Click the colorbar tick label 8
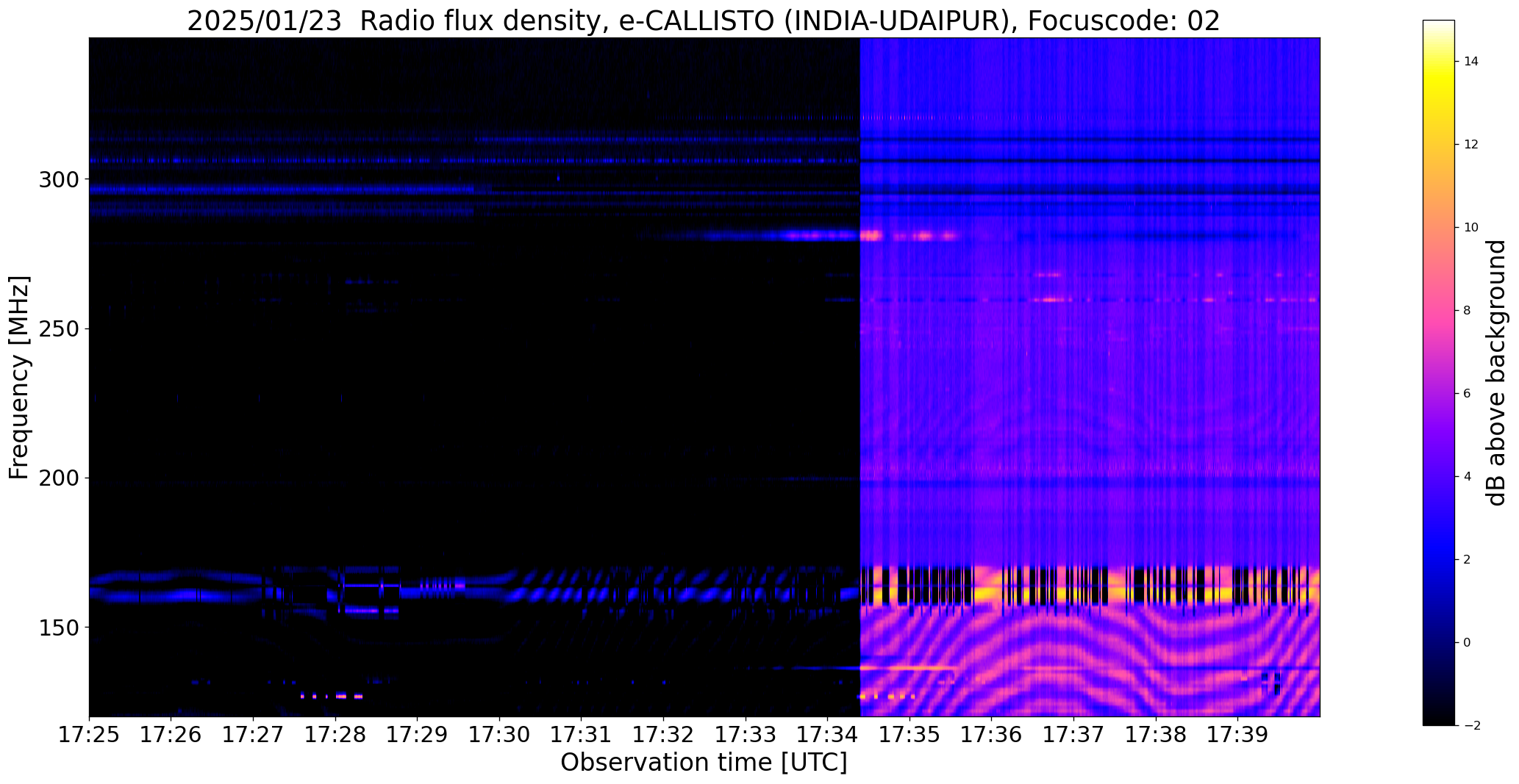The width and height of the screenshot is (1519, 784). pos(1468,311)
